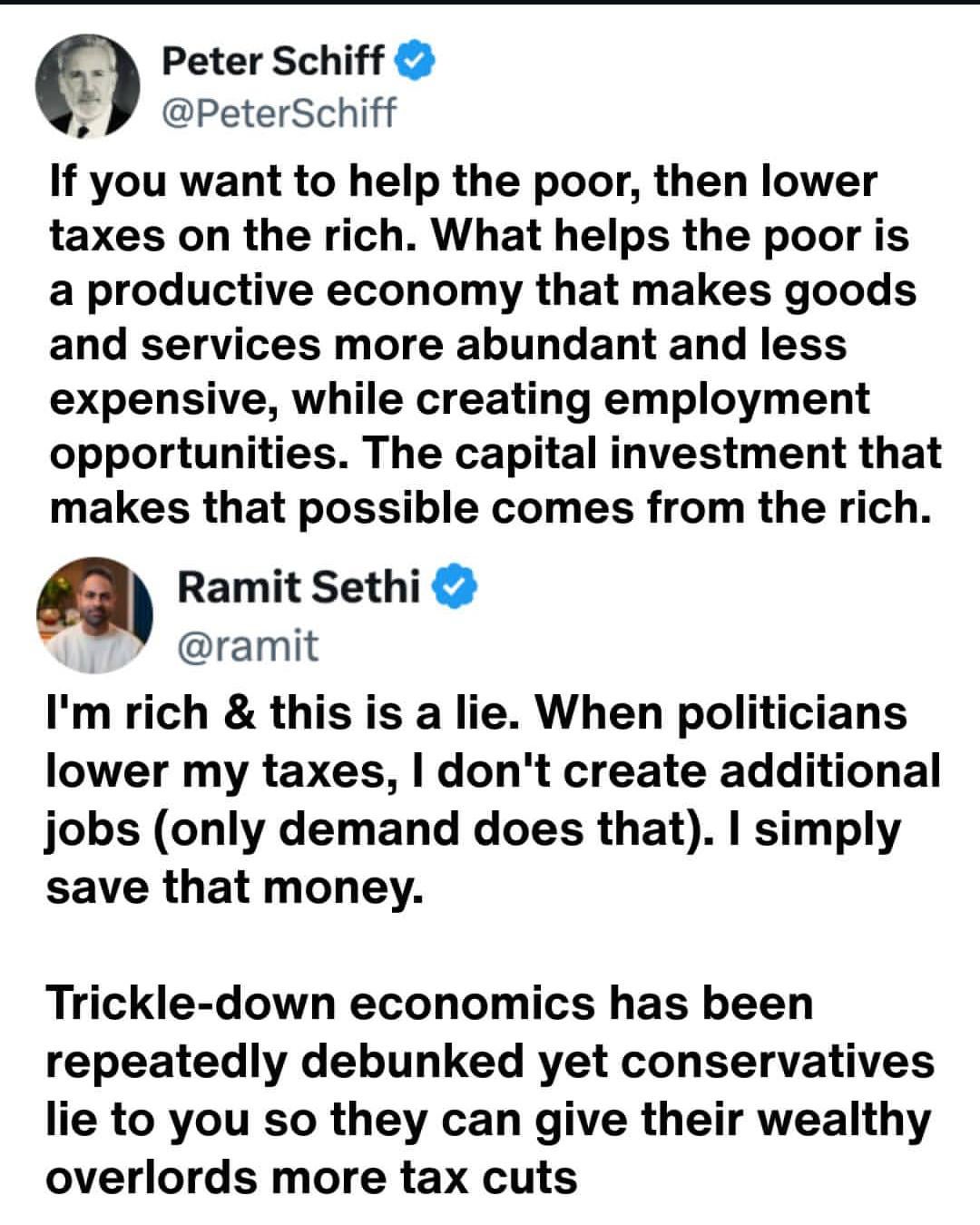Open the @PeterSchiff handle link
The width and height of the screenshot is (980, 1225).
279,113
